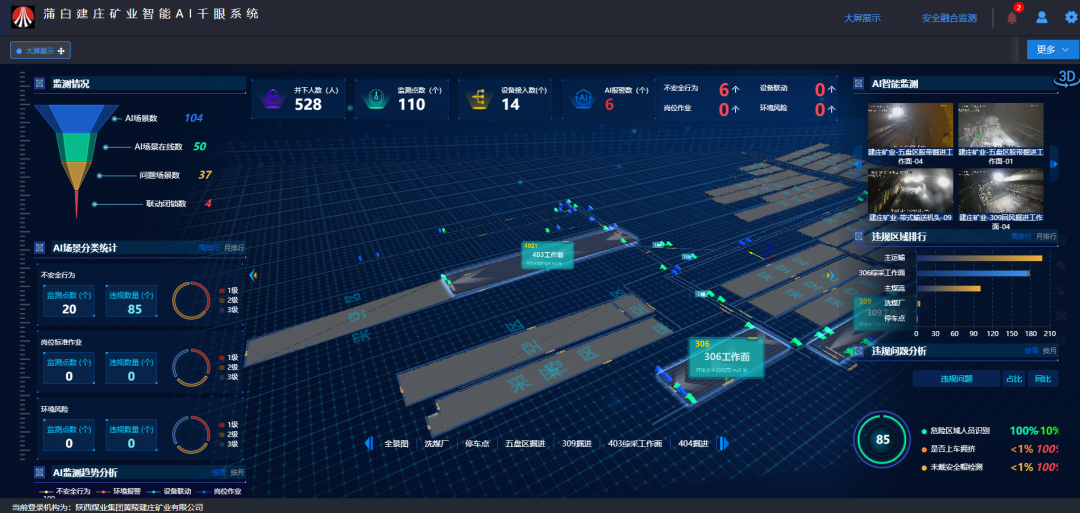Open the user profile icon
The height and width of the screenshot is (513, 1080).
(x=1041, y=17)
